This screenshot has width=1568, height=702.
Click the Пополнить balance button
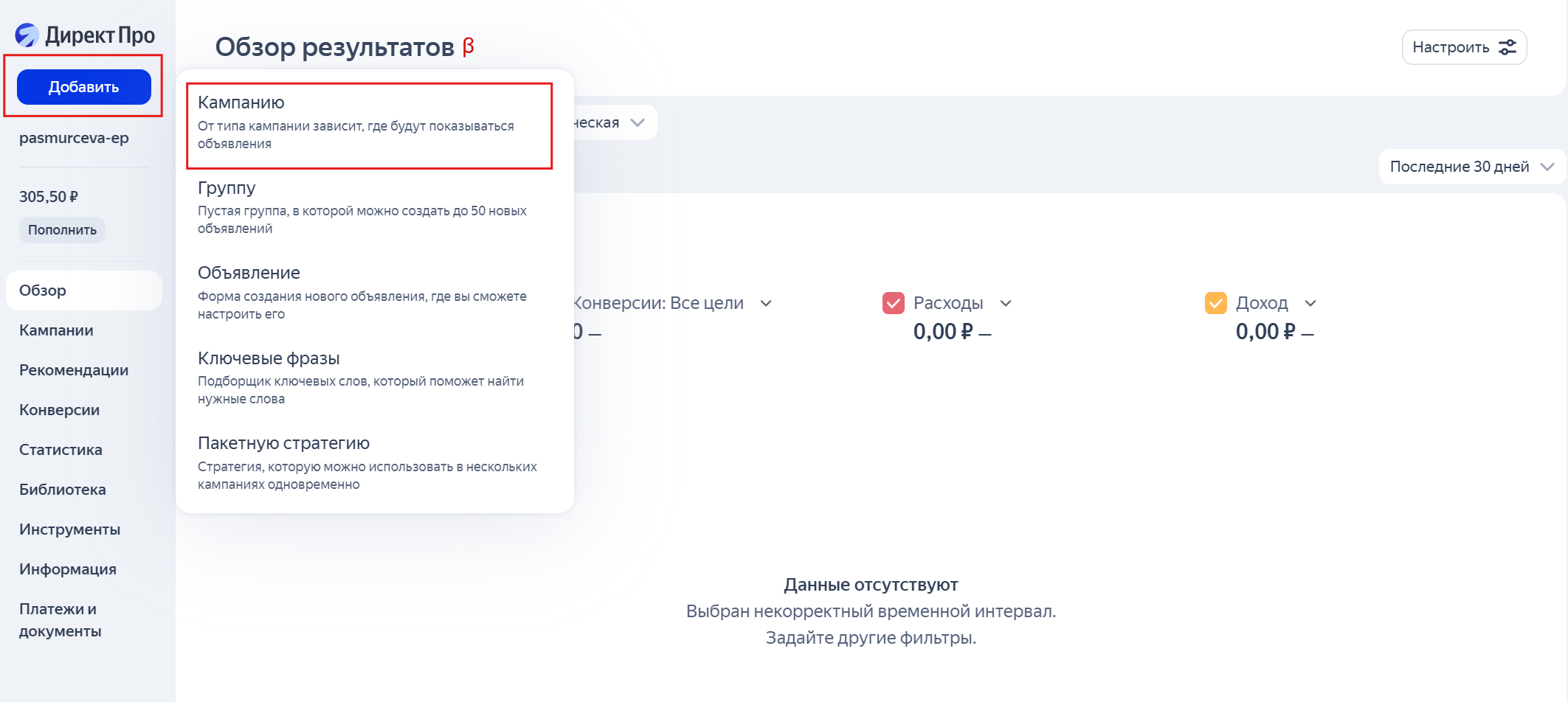point(62,230)
